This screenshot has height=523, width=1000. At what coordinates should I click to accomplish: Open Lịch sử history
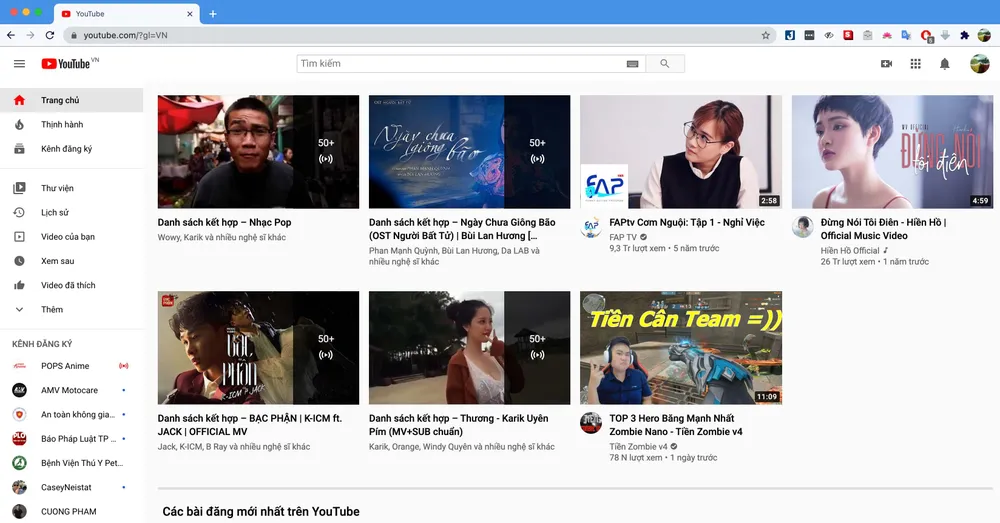71,212
